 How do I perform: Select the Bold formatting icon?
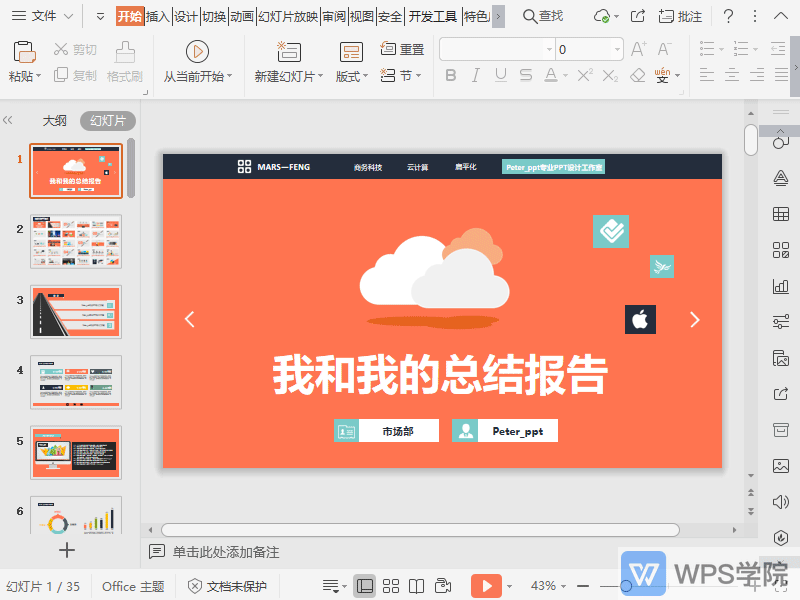451,75
